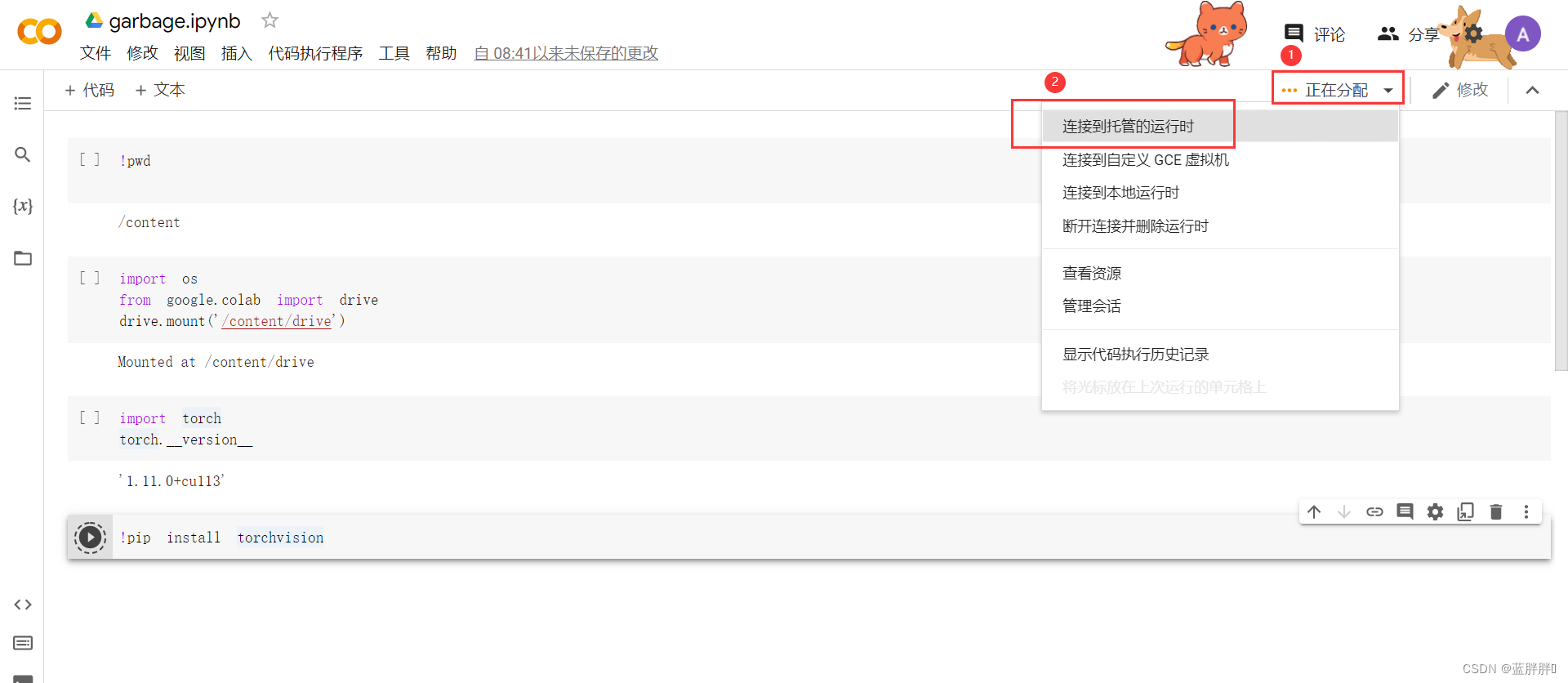Open the settings gear in header

coord(1473,33)
